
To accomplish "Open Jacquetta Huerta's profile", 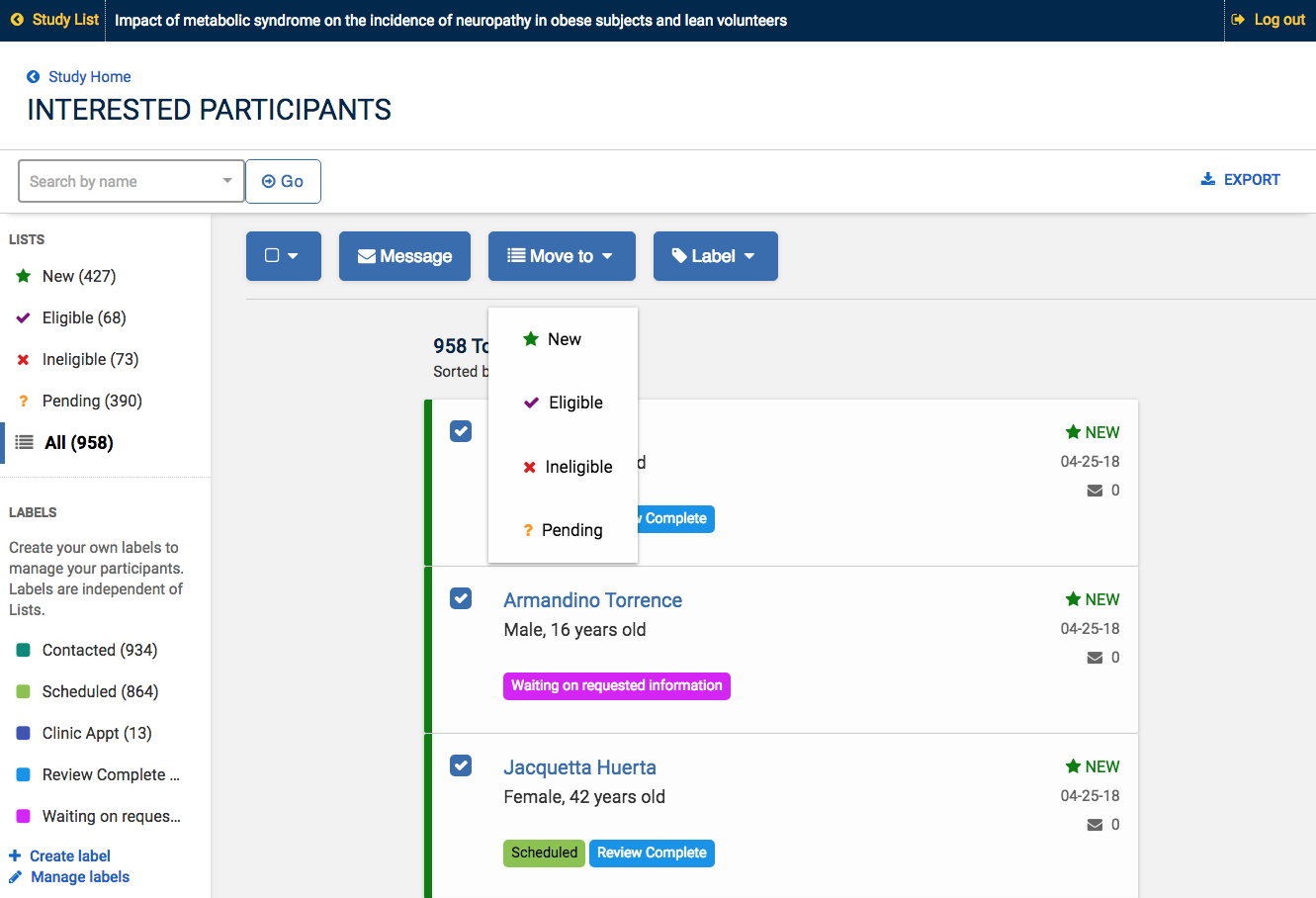I will pos(579,767).
